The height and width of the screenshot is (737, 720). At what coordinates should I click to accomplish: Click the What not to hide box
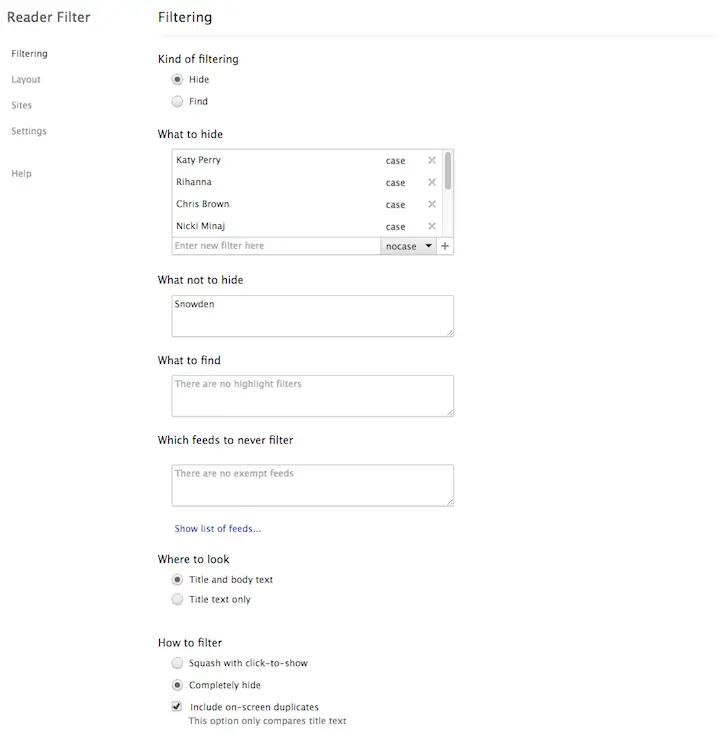313,316
